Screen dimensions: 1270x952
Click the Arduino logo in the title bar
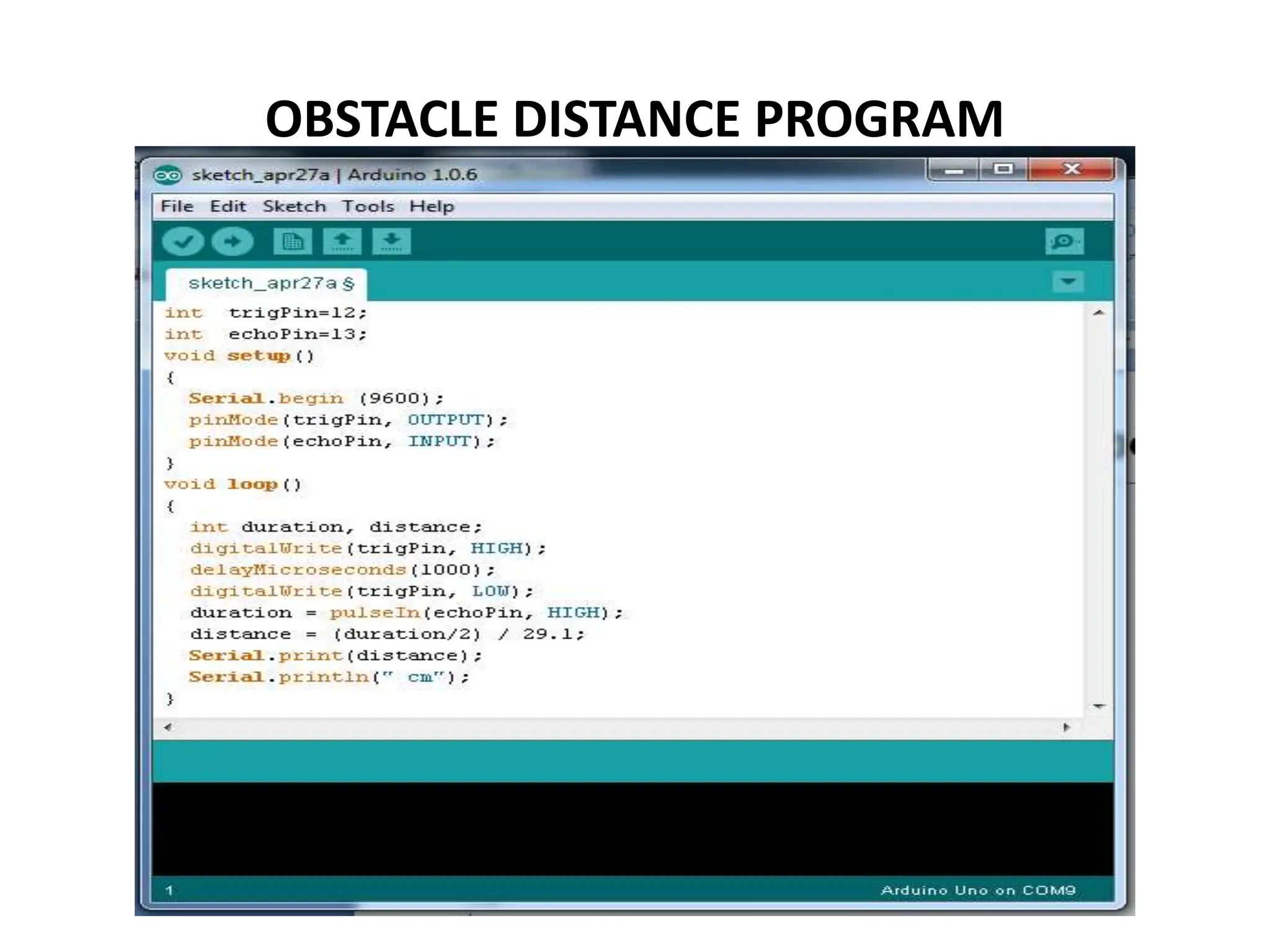pos(167,175)
